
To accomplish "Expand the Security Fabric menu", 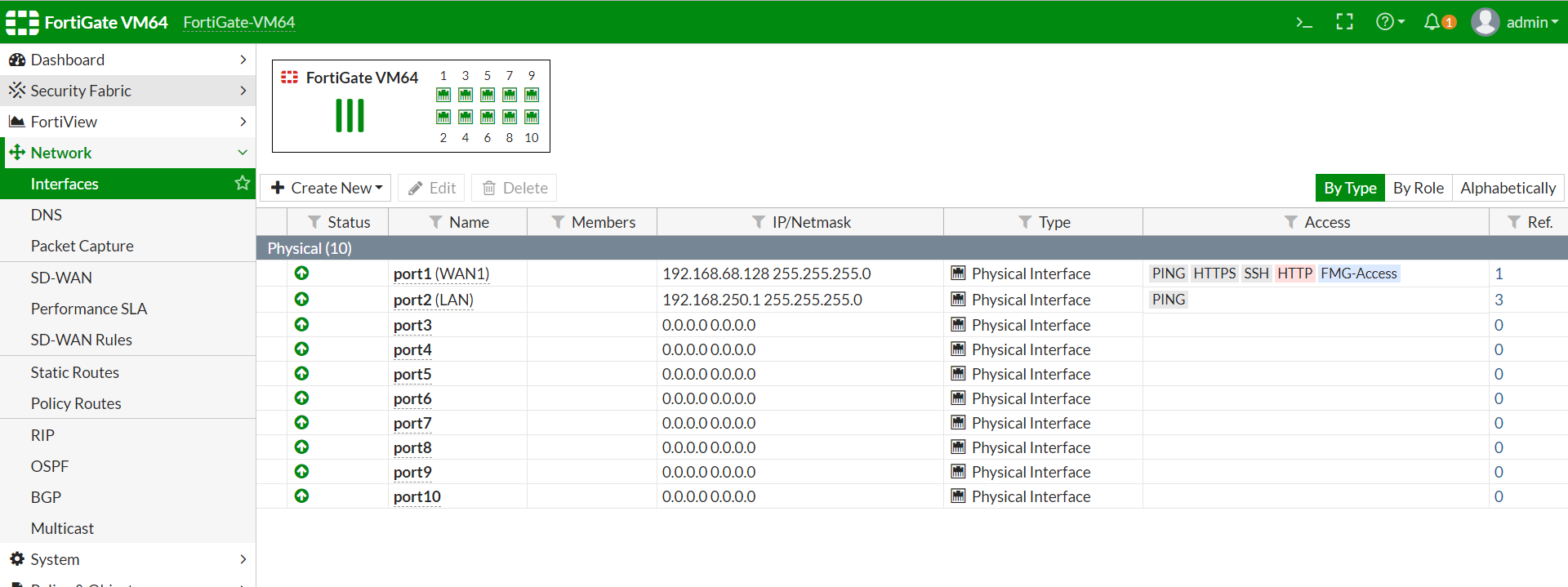I will point(127,91).
